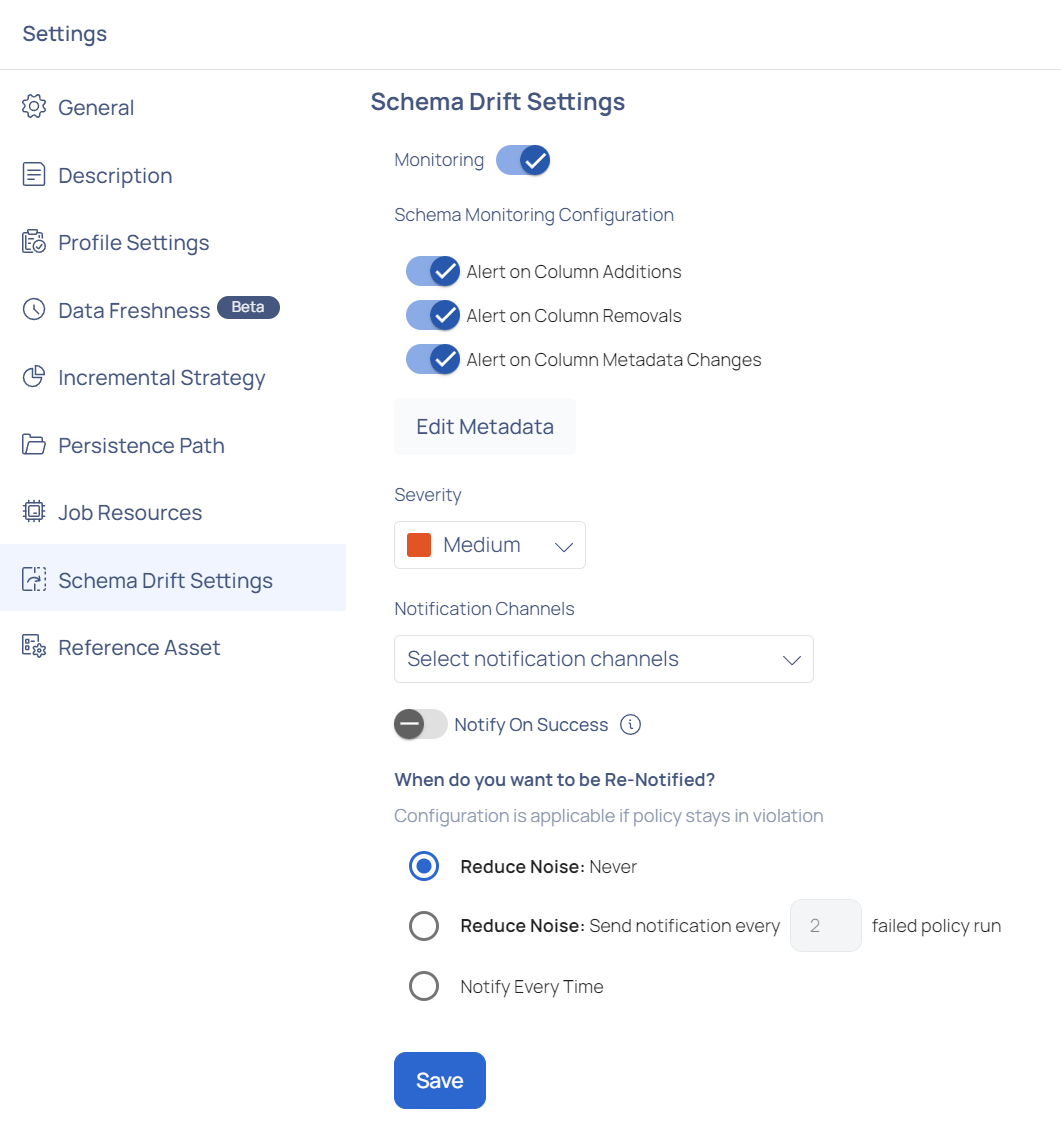Click the failed policy run number field
1061x1147 pixels.
point(825,925)
